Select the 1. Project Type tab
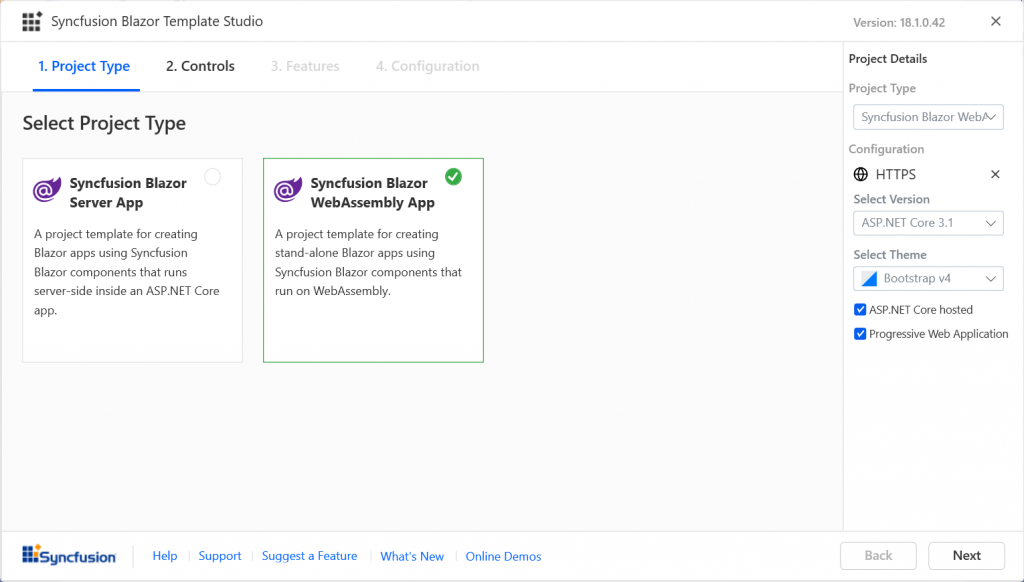 click(x=84, y=67)
